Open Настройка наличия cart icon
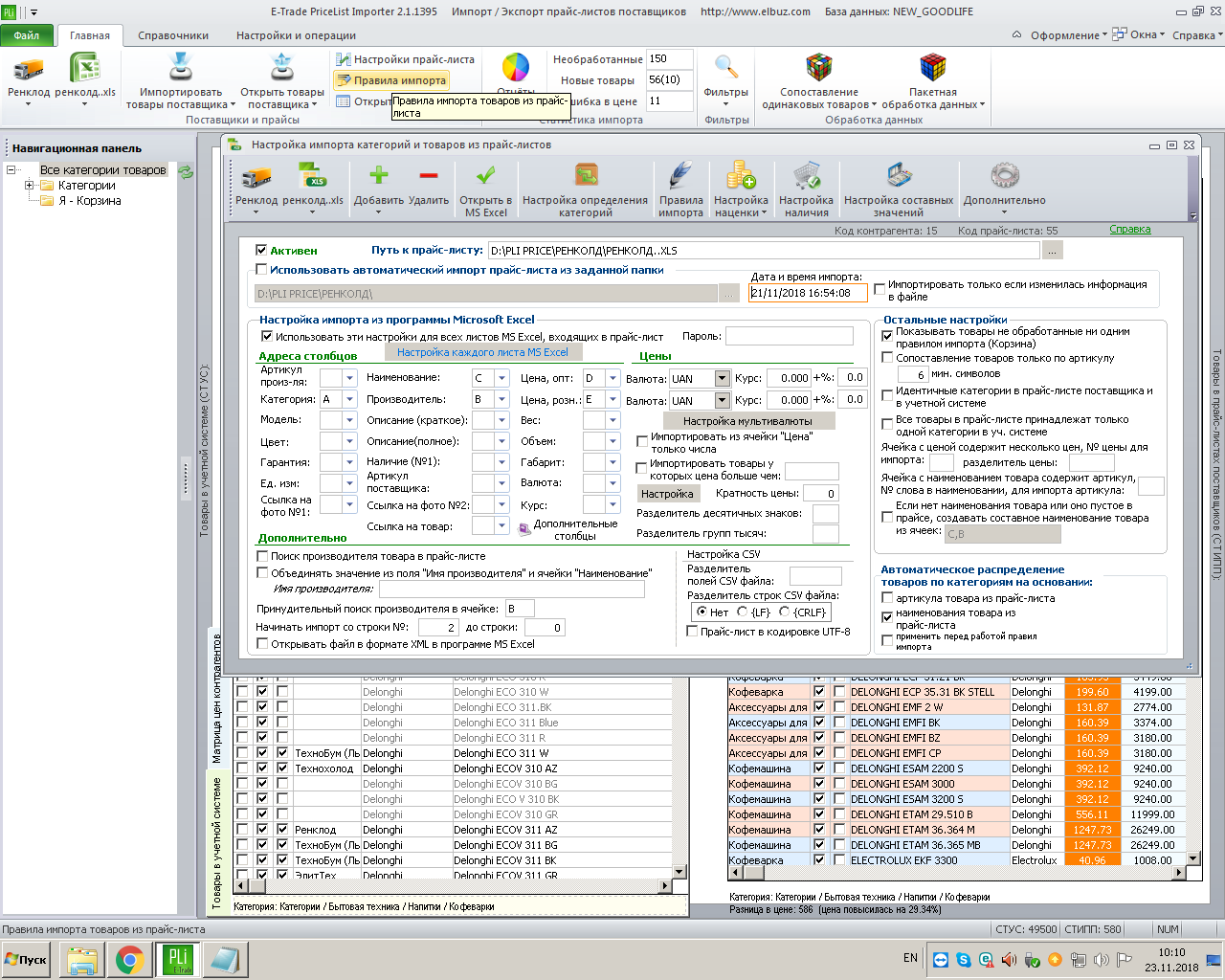This screenshot has height=980, width=1225. tap(807, 176)
